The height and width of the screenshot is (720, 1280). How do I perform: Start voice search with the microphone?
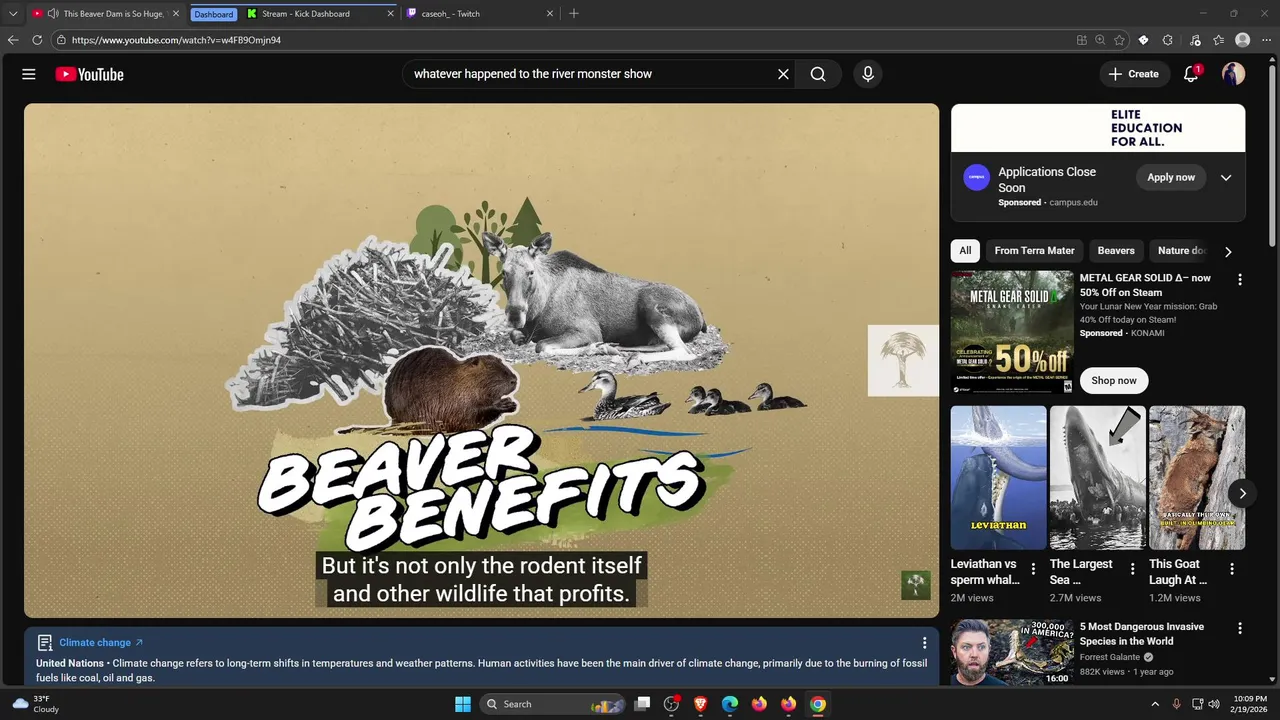tap(867, 74)
